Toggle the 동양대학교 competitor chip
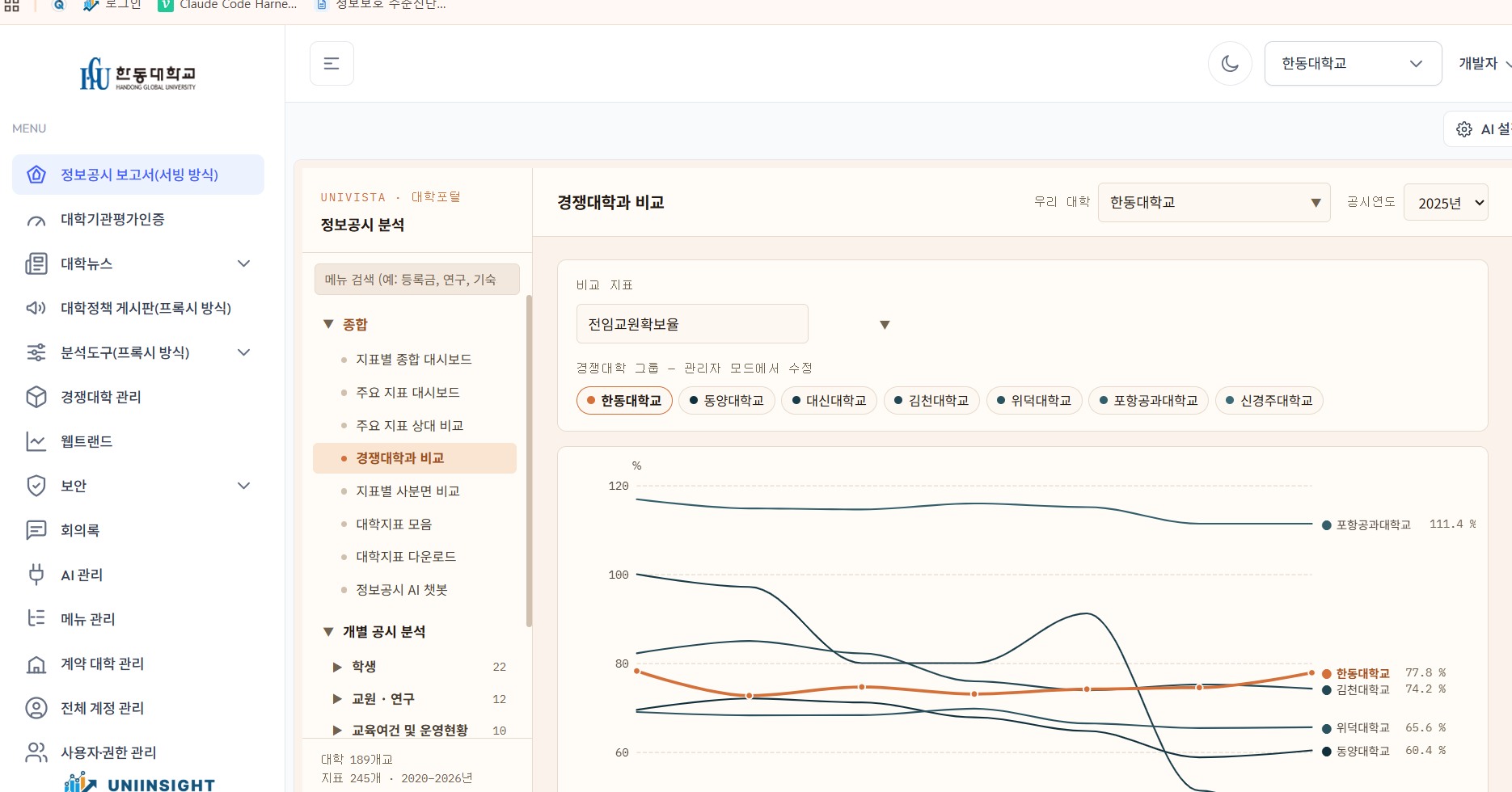 [727, 401]
